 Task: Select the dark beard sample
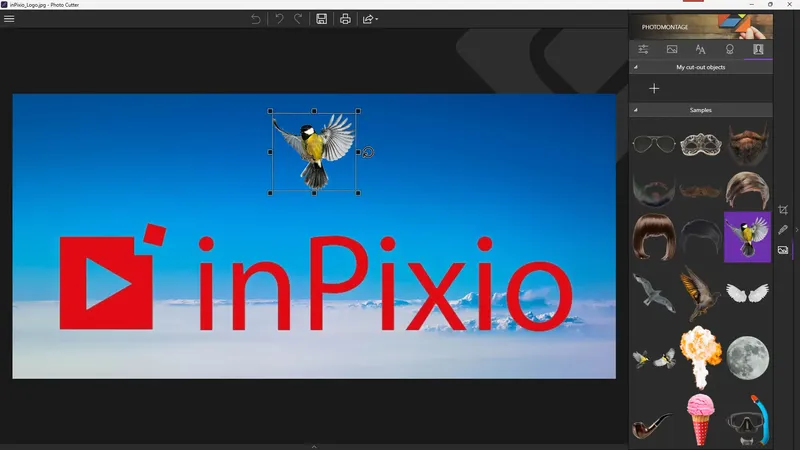click(654, 190)
